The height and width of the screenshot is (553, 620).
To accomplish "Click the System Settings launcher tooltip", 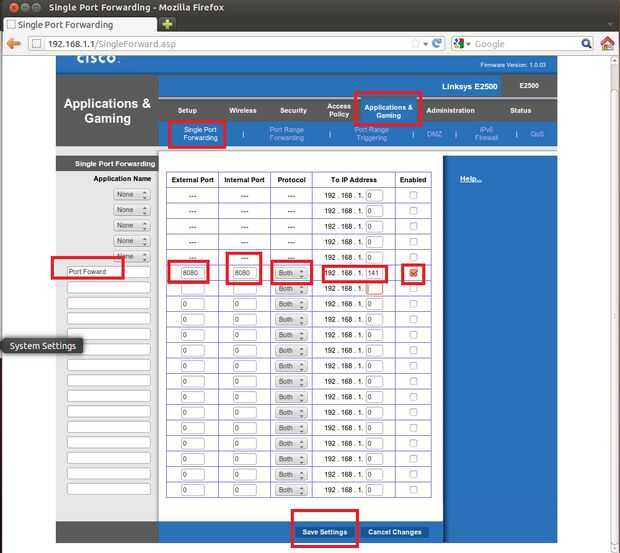I will click(x=42, y=346).
